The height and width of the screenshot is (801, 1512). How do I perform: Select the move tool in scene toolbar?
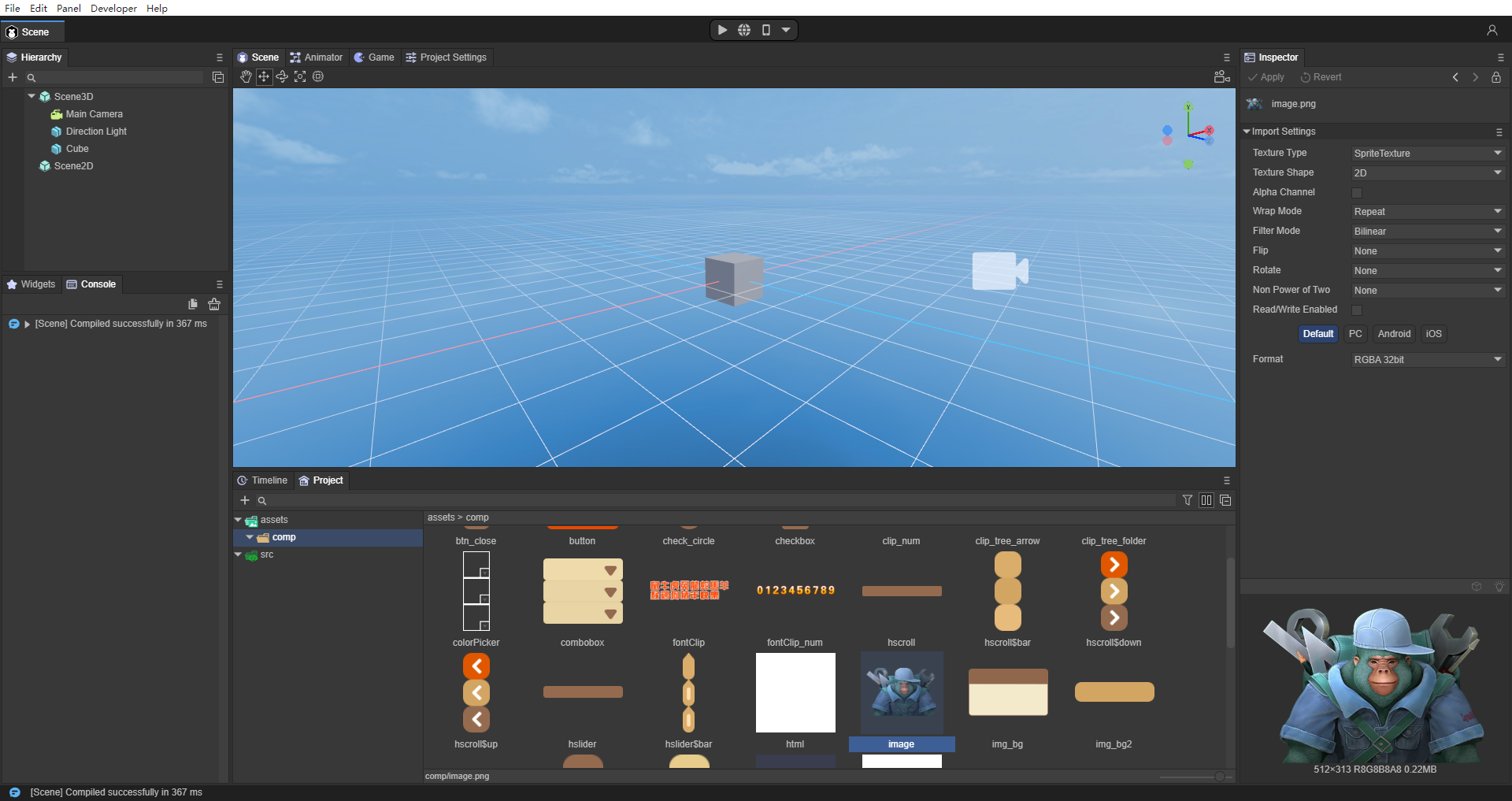click(264, 76)
